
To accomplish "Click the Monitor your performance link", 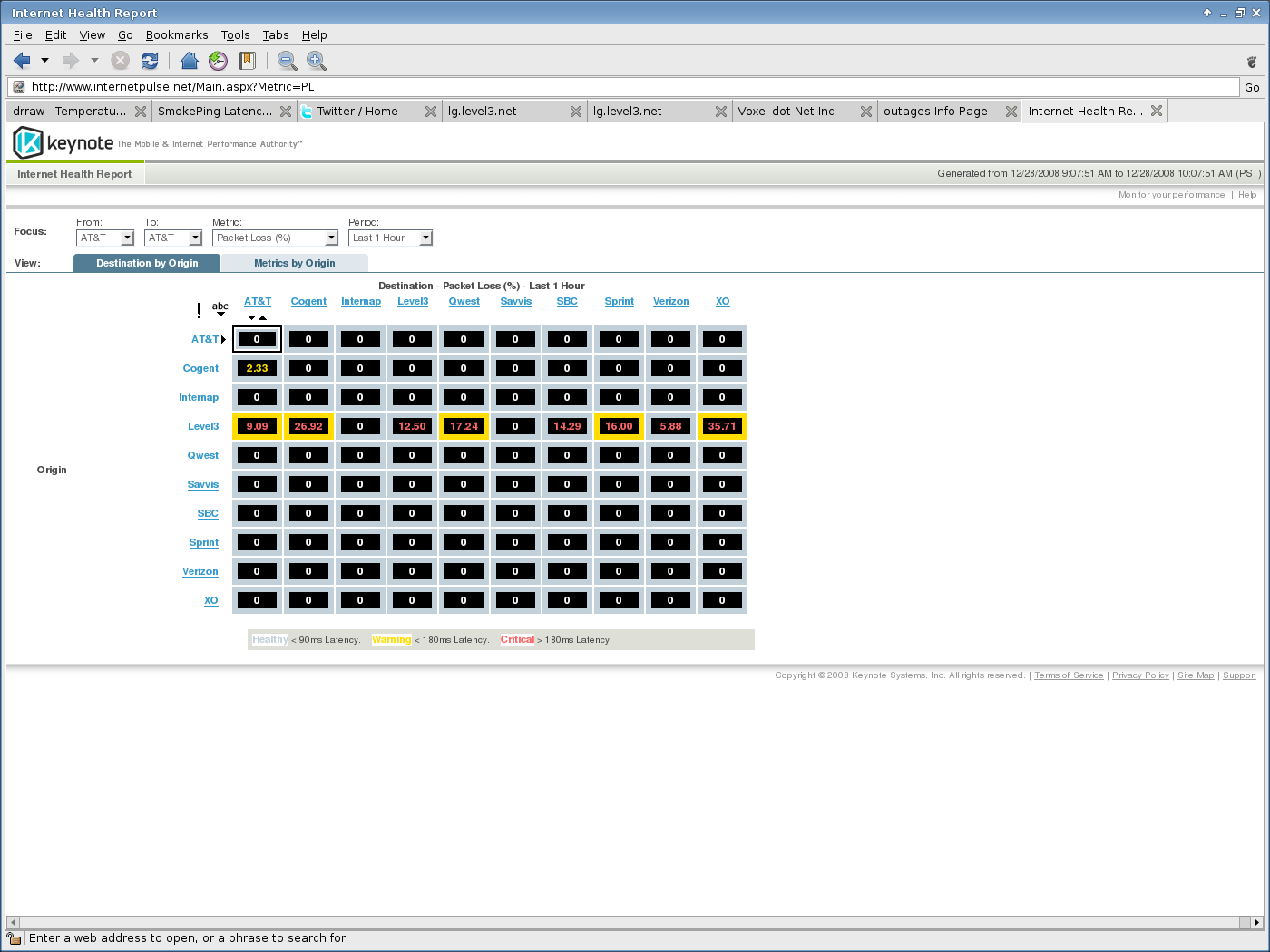I will click(1171, 195).
